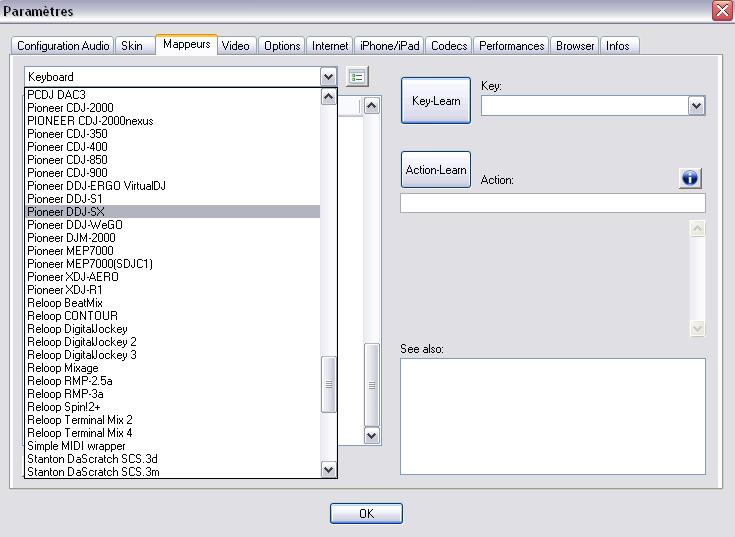Collapse the Keyboard device dropdown arrow
This screenshot has width=735, height=537.
(x=328, y=77)
